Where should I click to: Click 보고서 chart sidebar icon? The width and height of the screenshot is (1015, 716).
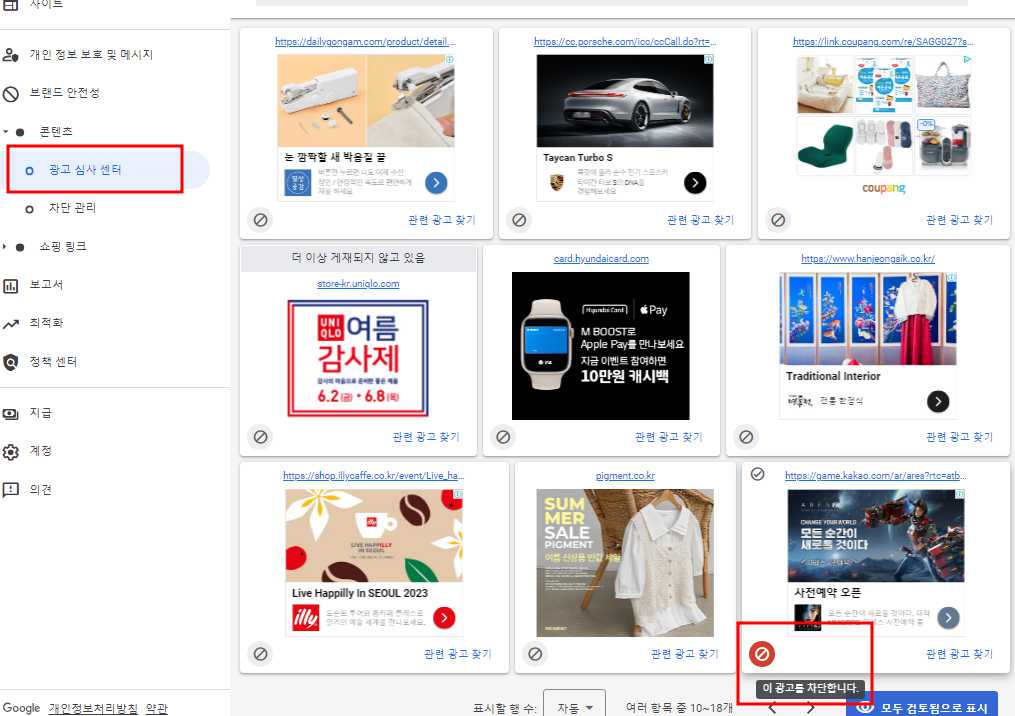[10, 285]
